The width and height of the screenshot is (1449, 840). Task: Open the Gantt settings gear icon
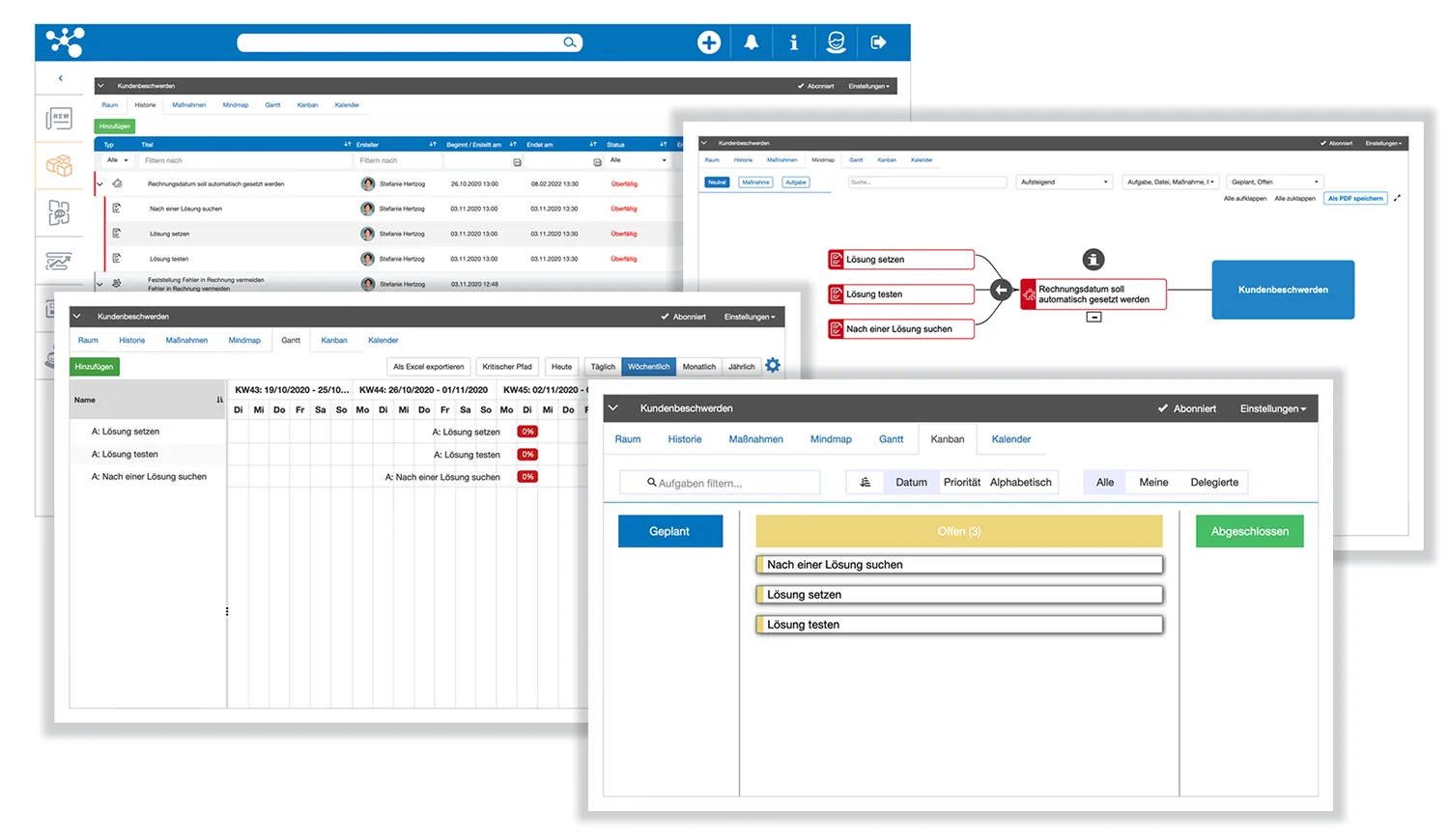pyautogui.click(x=773, y=366)
